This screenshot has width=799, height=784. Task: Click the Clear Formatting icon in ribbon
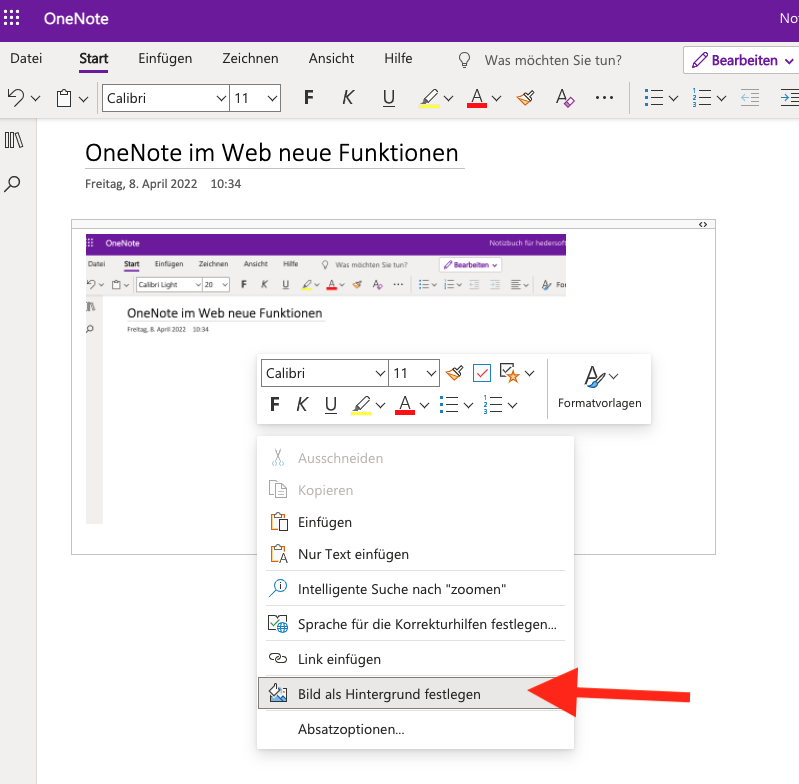[565, 97]
